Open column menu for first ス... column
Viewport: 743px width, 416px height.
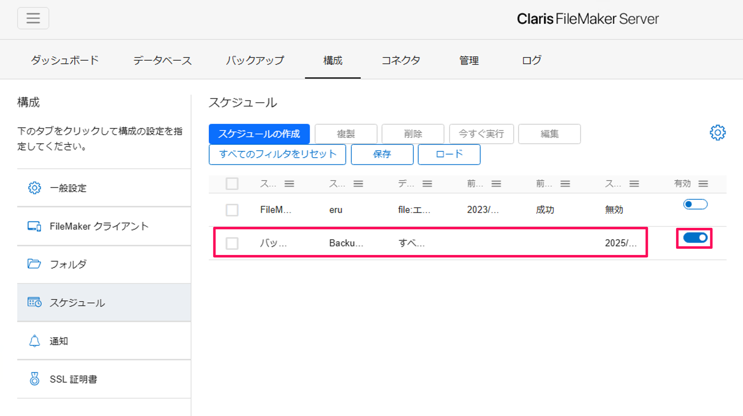point(289,184)
